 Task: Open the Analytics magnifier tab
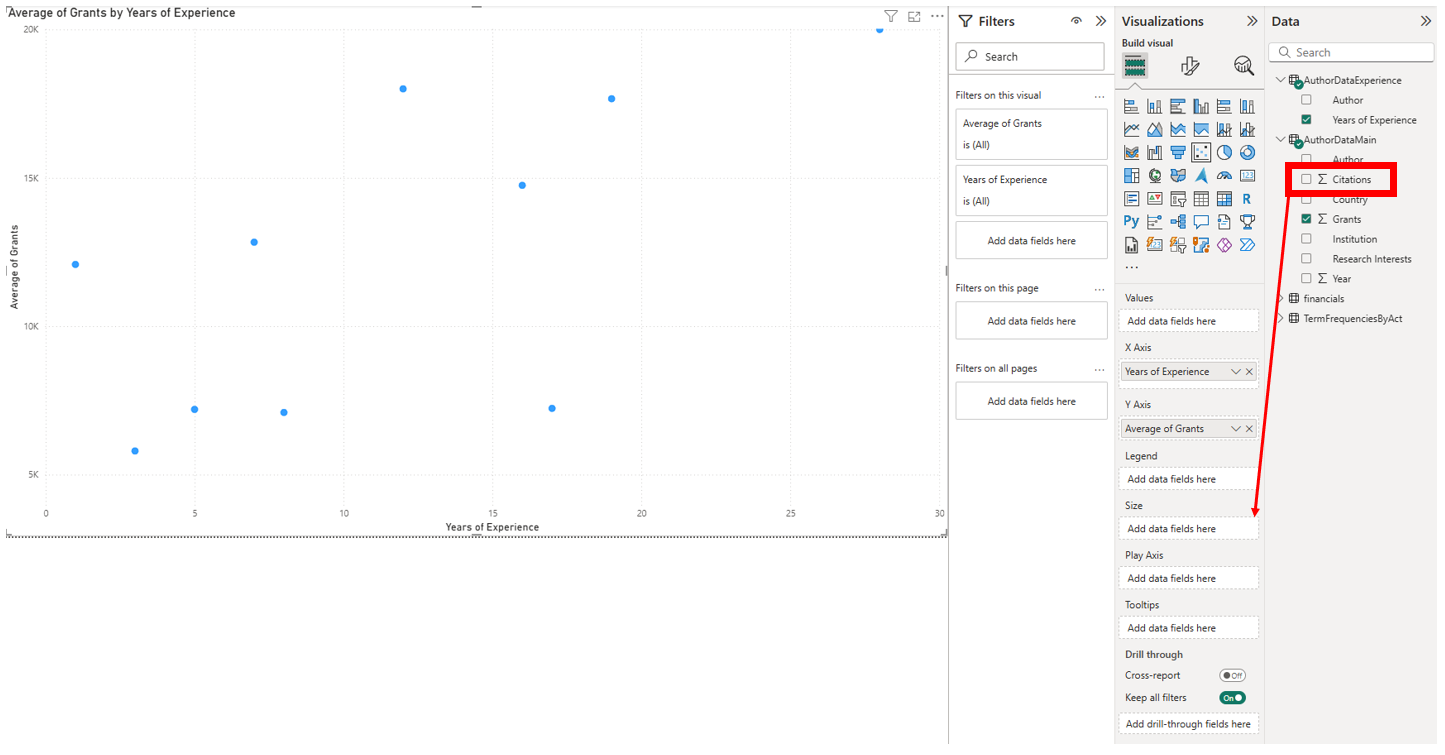tap(1243, 66)
